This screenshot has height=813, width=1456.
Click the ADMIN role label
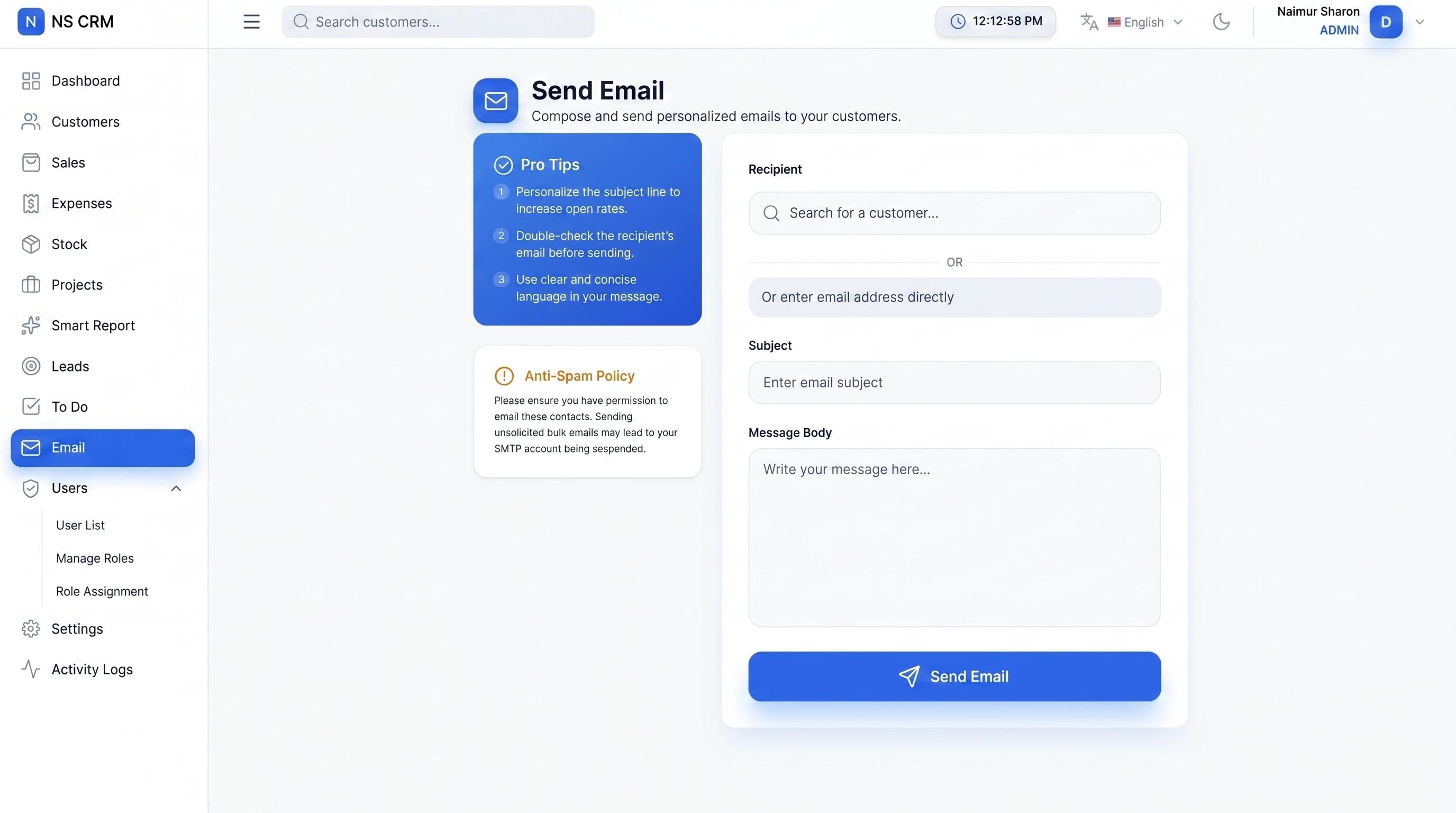(x=1339, y=31)
